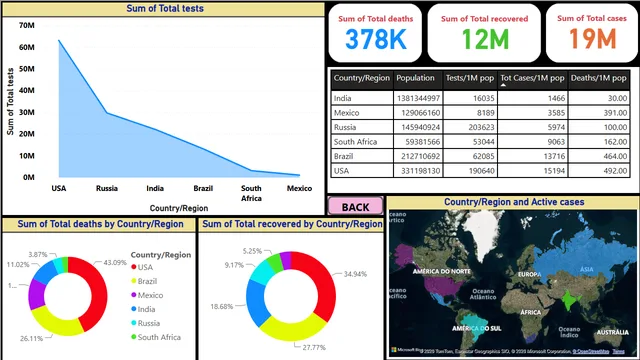The image size is (640, 360).
Task: Open the OpenStreetMap attribution link
Action: click(591, 351)
